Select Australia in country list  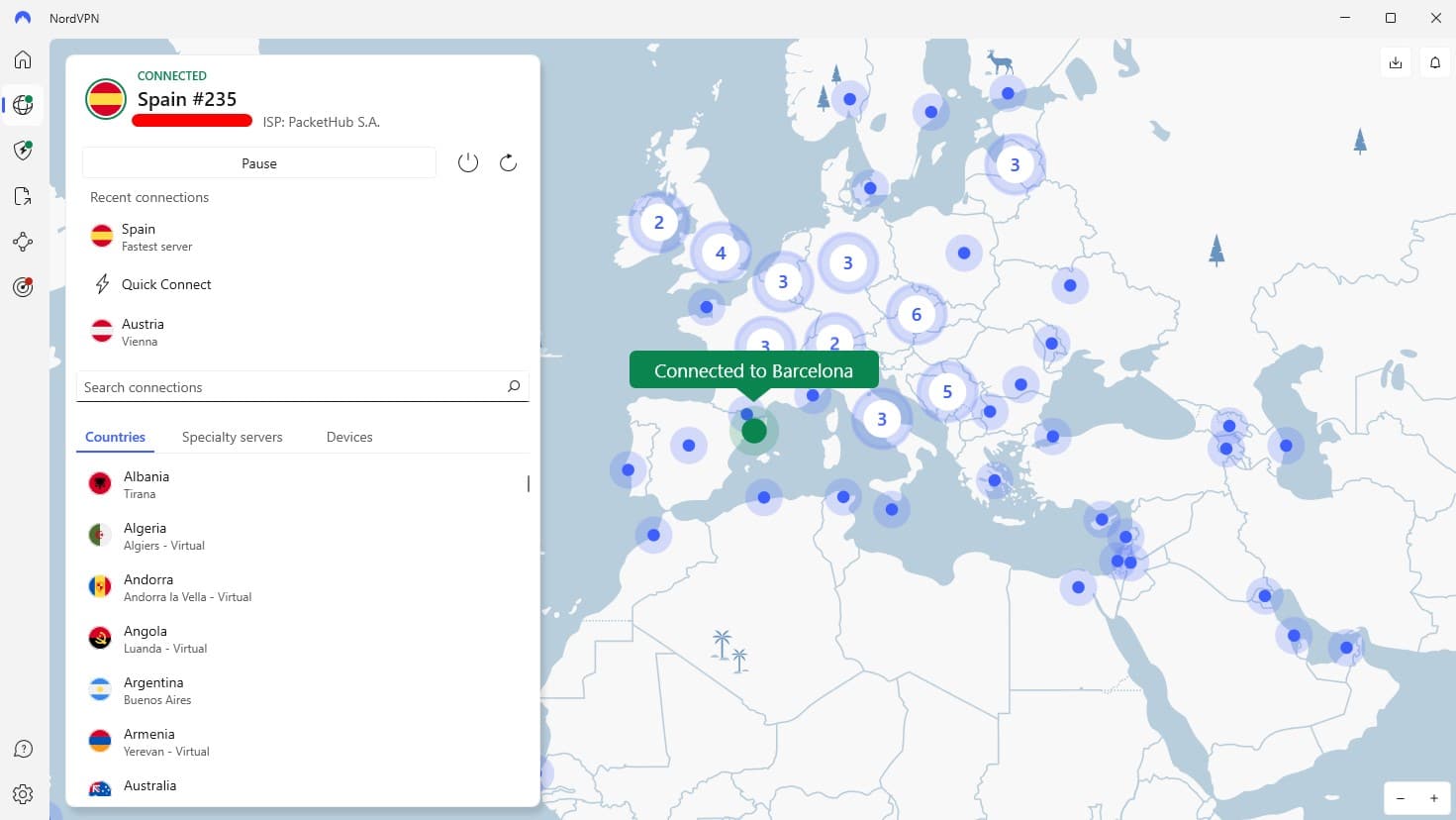pyautogui.click(x=303, y=787)
